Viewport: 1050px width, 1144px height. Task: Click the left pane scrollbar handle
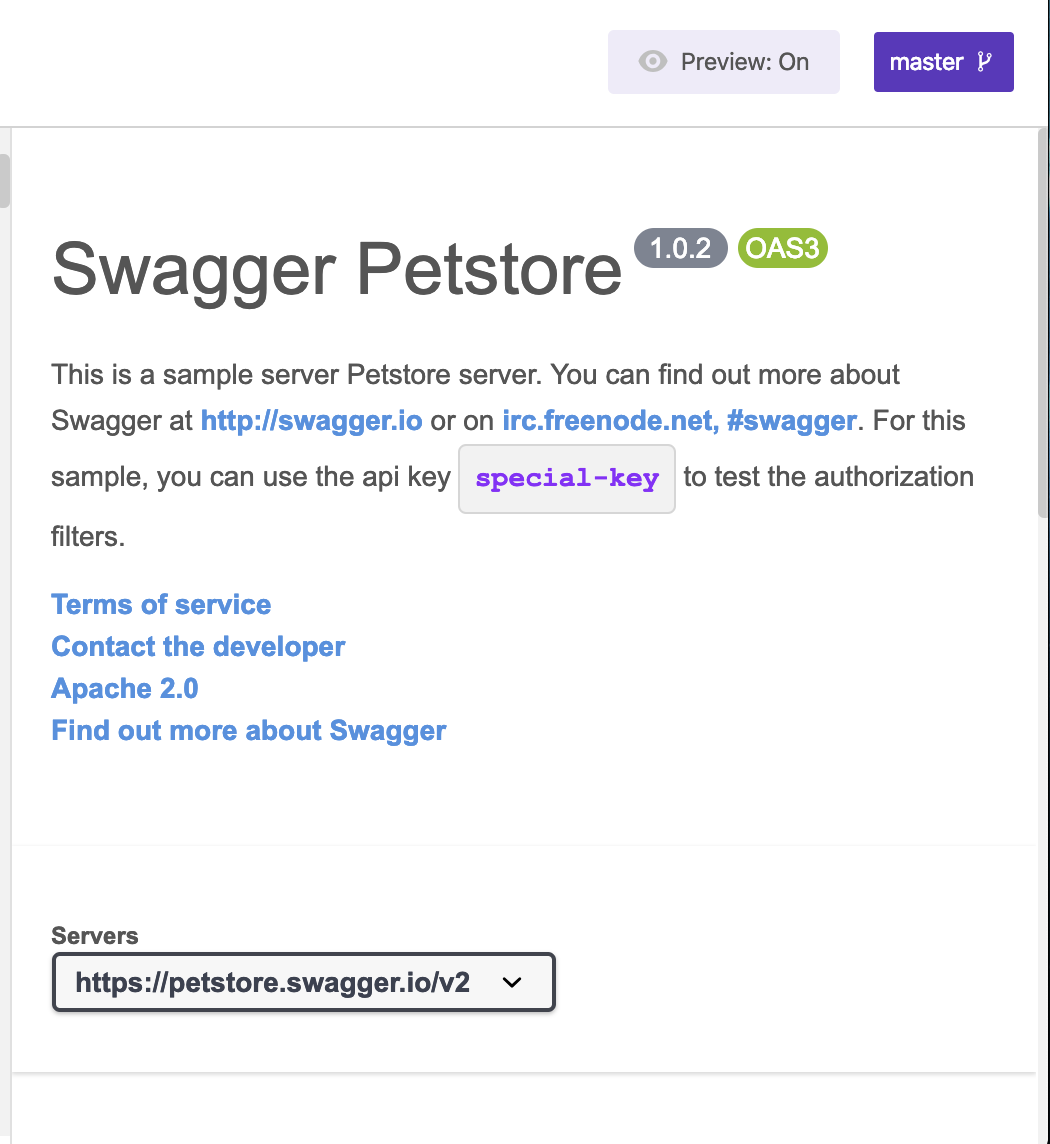point(4,180)
